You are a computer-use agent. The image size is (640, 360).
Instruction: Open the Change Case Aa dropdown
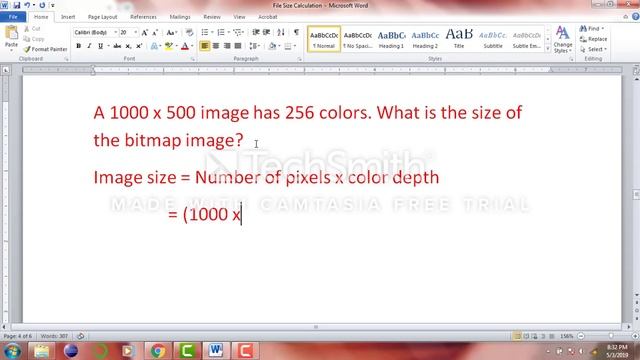(x=171, y=33)
